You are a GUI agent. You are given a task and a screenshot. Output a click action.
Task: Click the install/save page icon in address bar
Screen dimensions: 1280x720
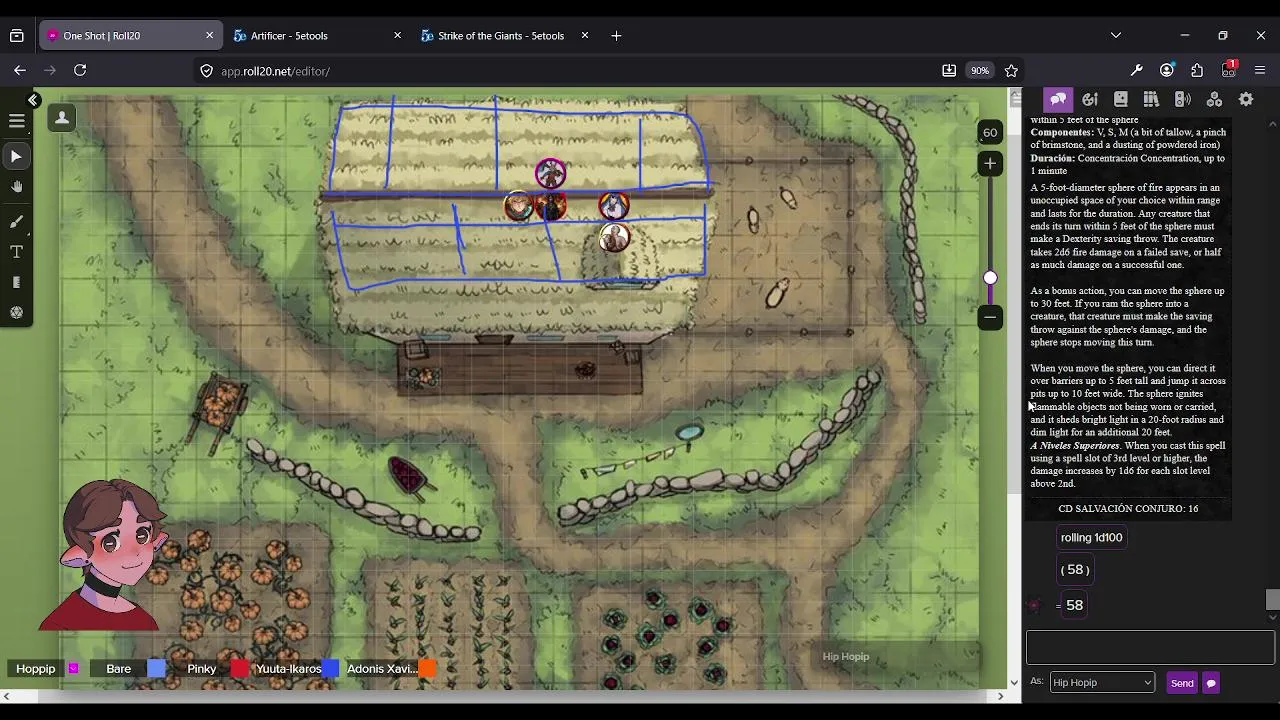pyautogui.click(x=949, y=71)
